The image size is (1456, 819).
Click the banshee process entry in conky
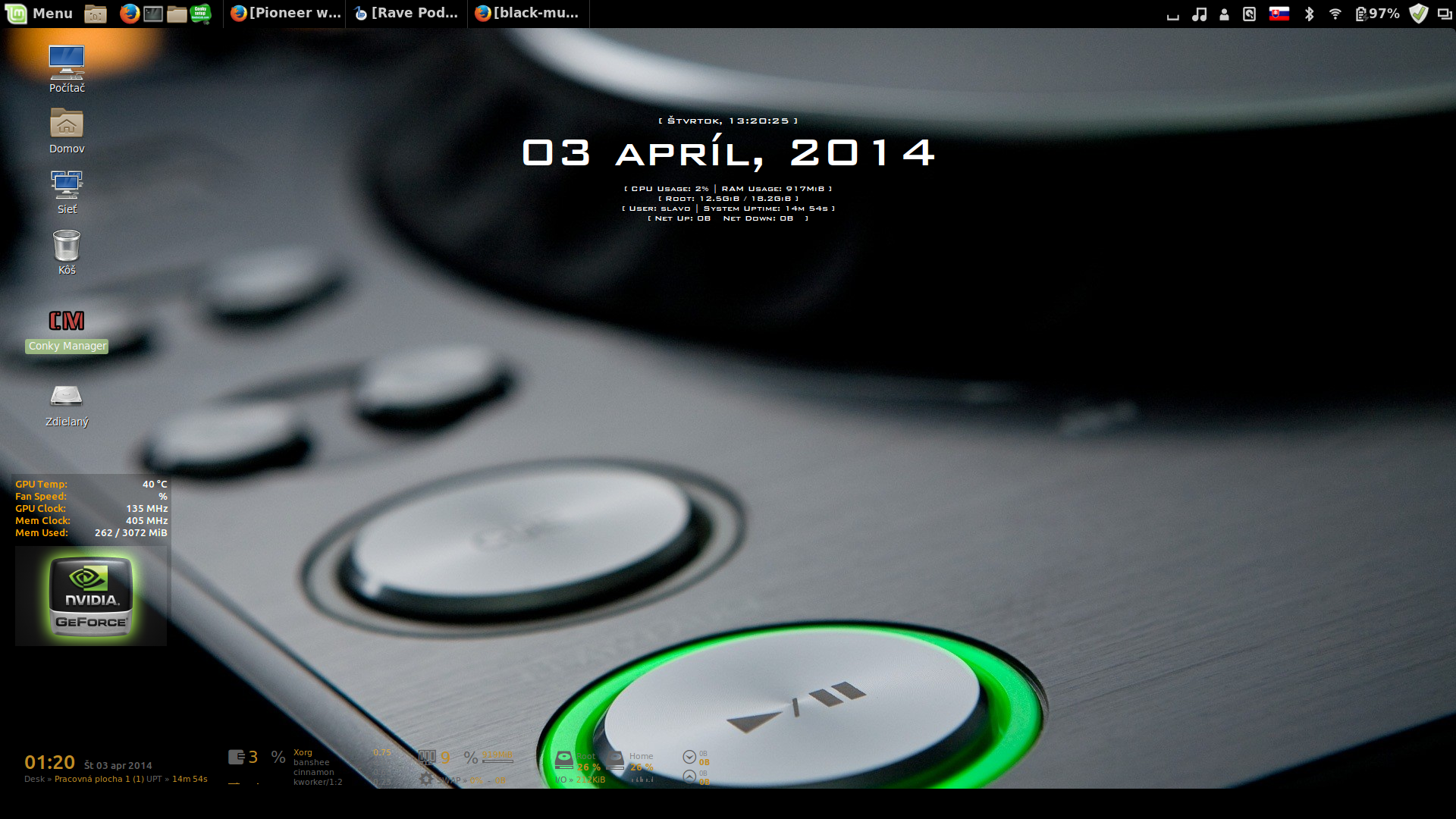(311, 762)
